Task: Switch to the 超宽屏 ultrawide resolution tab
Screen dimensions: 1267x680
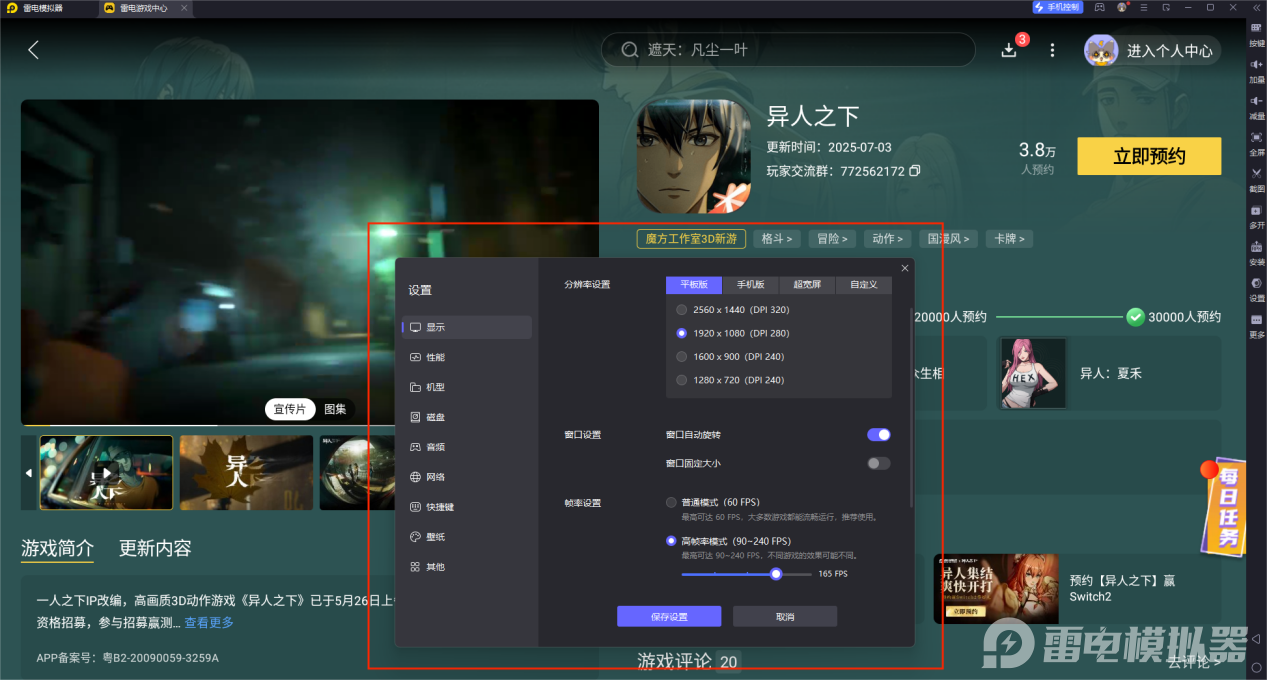Action: coord(807,285)
